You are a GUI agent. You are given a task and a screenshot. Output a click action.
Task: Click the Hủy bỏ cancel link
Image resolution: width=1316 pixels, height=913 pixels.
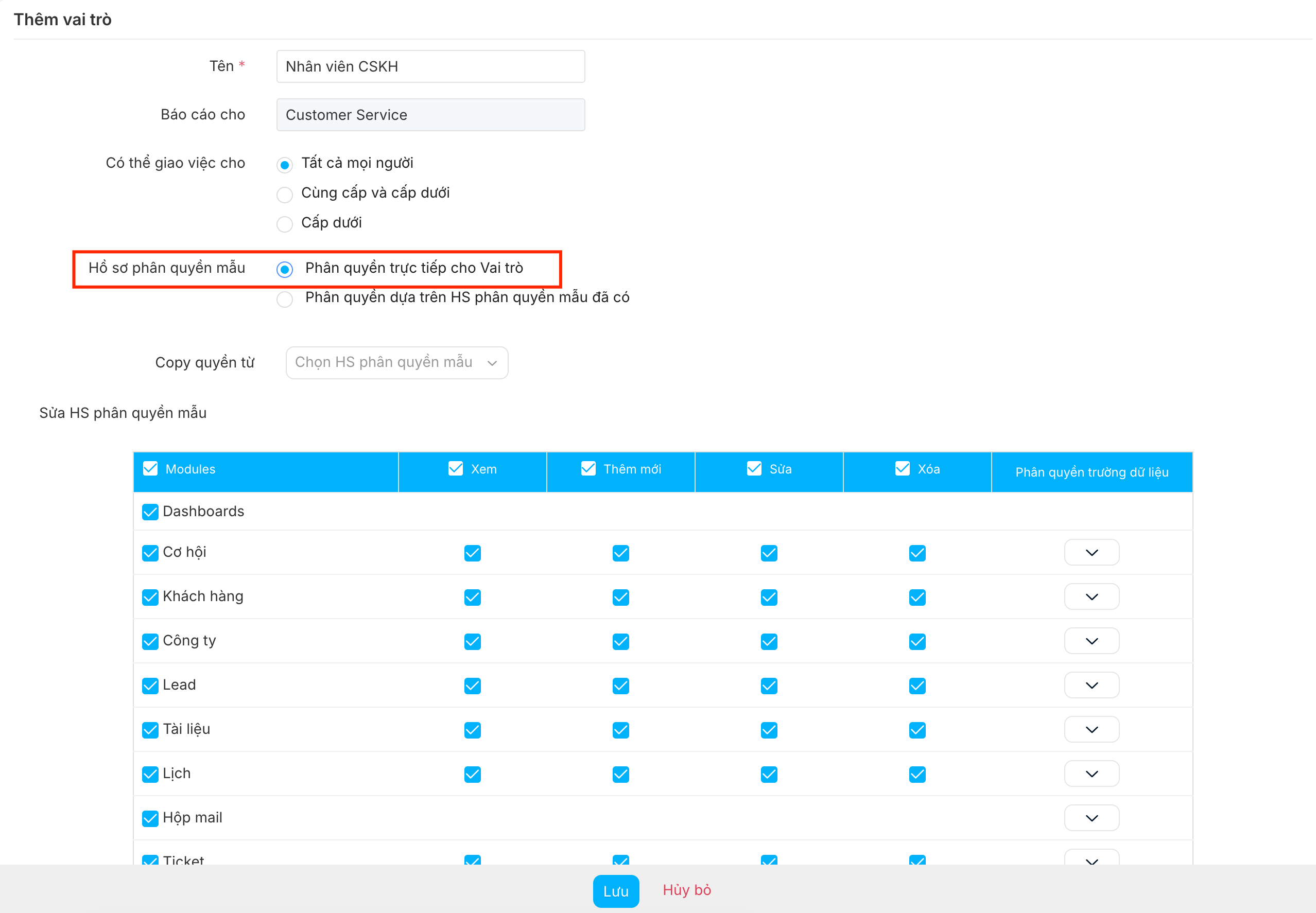[x=687, y=890]
